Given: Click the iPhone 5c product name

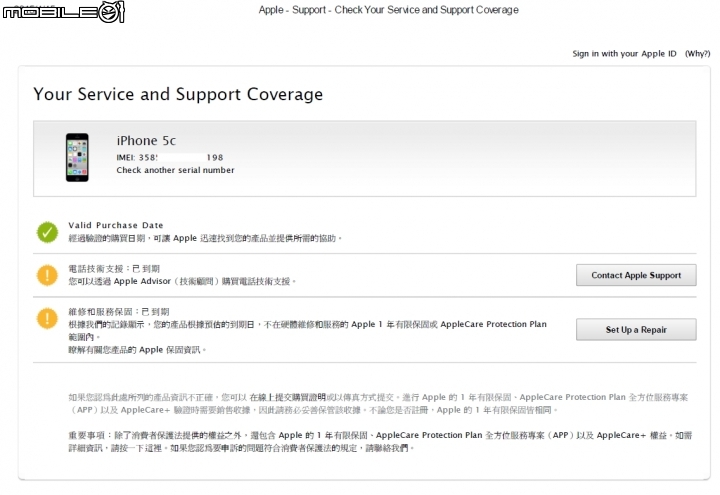Looking at the screenshot, I should tap(146, 141).
